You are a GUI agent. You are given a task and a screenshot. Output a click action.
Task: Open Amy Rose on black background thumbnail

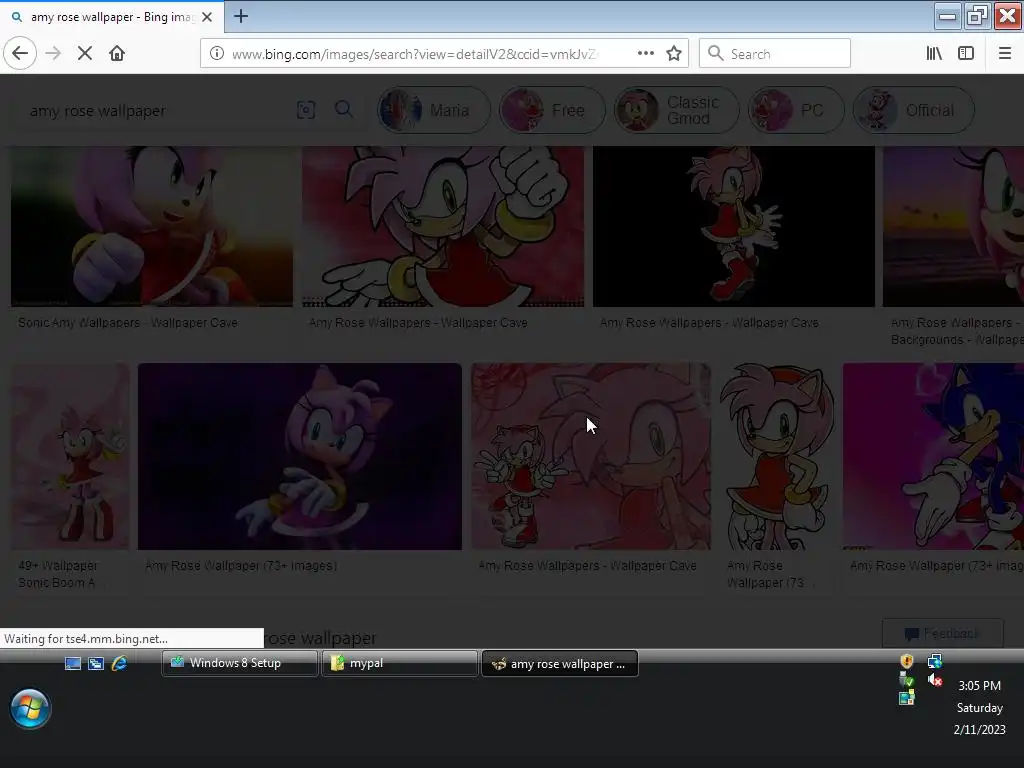point(733,226)
